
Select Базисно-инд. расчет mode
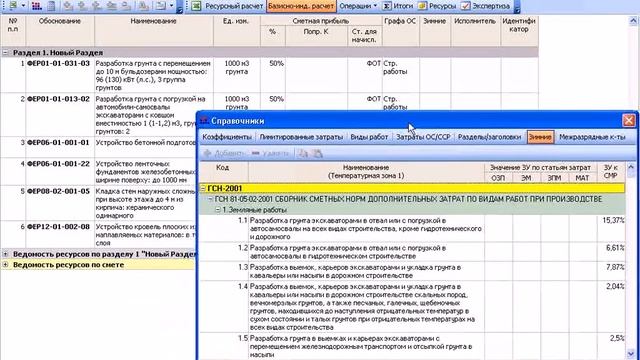click(301, 6)
